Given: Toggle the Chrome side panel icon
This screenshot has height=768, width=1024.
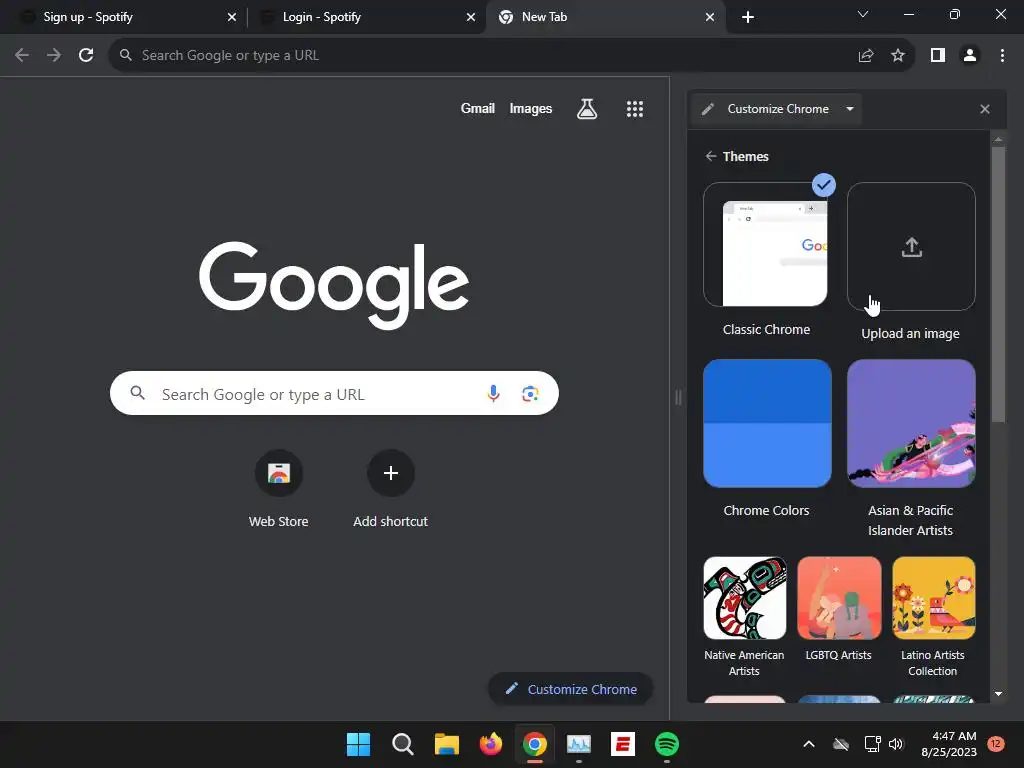Looking at the screenshot, I should pyautogui.click(x=938, y=56).
